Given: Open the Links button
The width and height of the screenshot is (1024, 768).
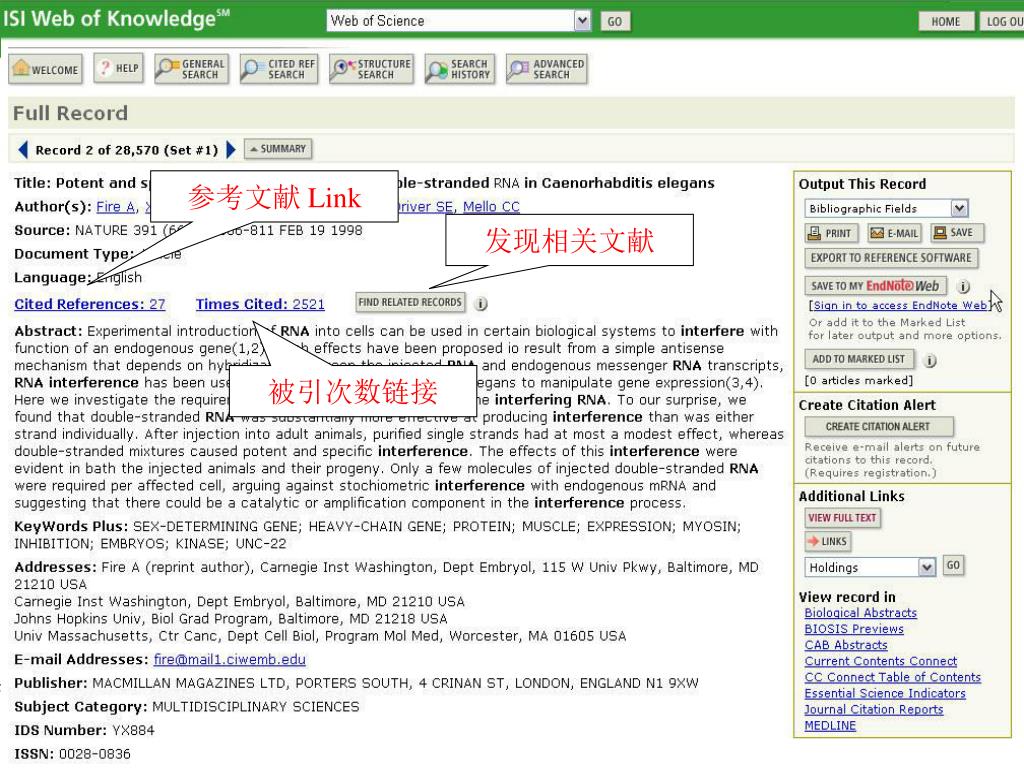Looking at the screenshot, I should [x=827, y=541].
